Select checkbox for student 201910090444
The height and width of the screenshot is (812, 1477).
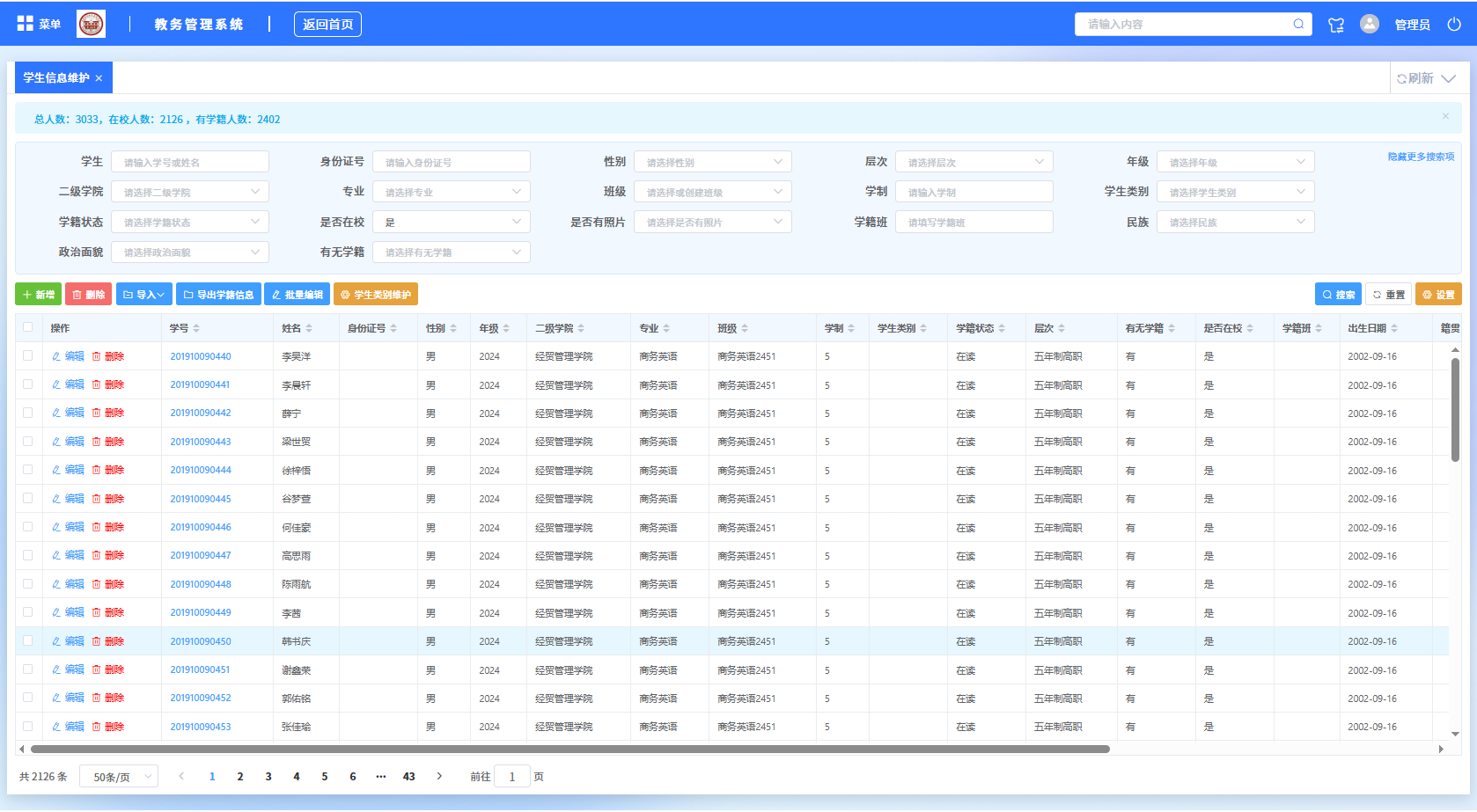(x=27, y=470)
